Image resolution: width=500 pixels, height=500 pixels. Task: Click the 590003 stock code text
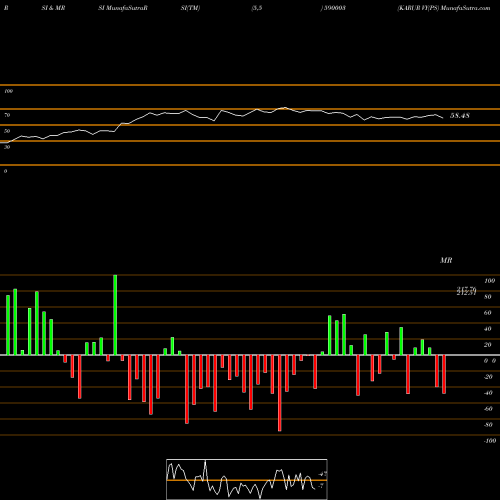click(x=334, y=8)
